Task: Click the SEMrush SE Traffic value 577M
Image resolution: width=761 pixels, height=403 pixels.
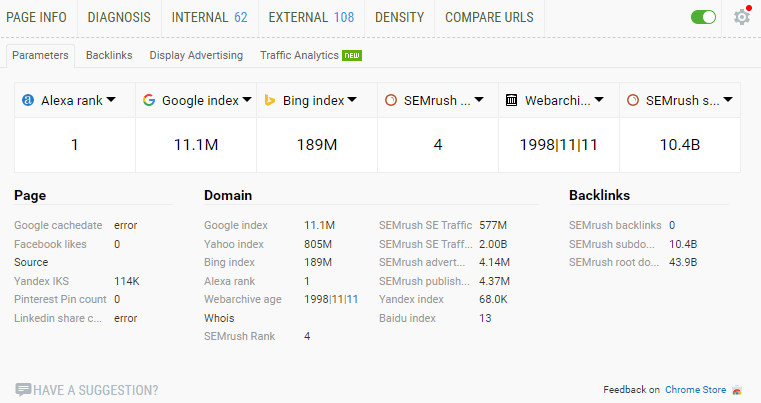Action: coord(493,225)
